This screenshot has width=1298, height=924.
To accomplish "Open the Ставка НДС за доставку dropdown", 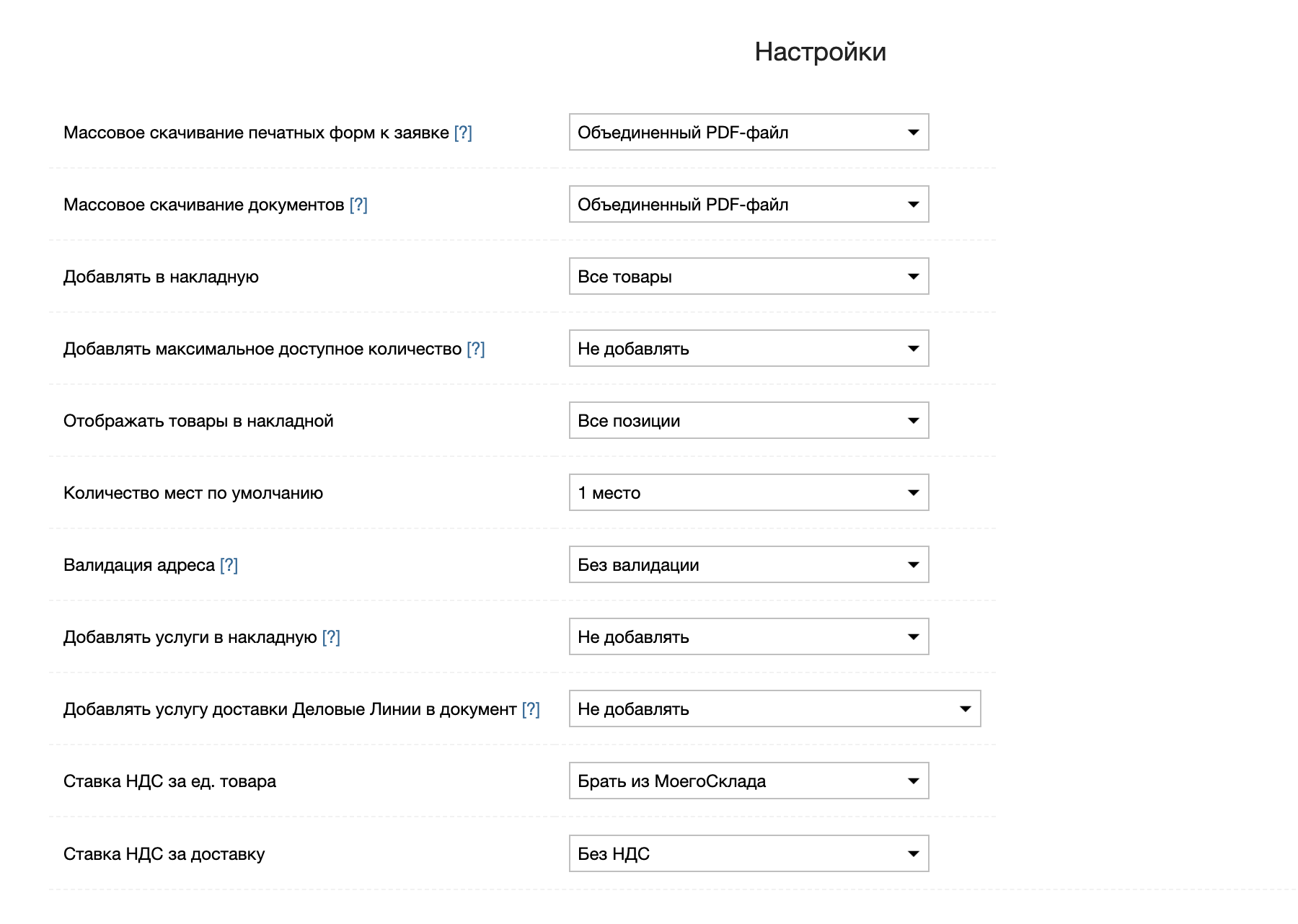I will [x=749, y=854].
